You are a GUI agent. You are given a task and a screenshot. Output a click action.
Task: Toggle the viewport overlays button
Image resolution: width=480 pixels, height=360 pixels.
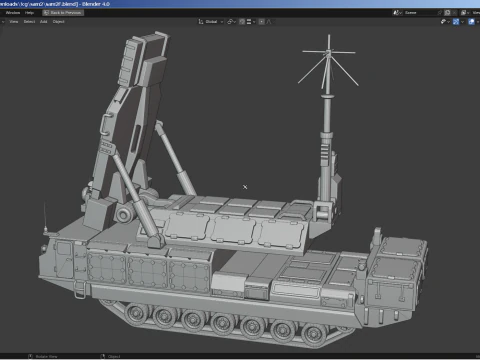[471, 22]
